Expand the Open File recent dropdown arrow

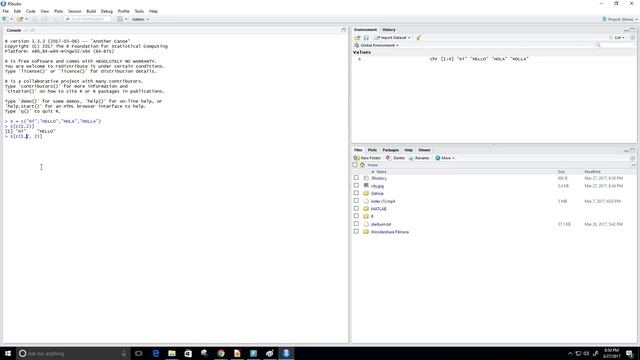point(27,19)
